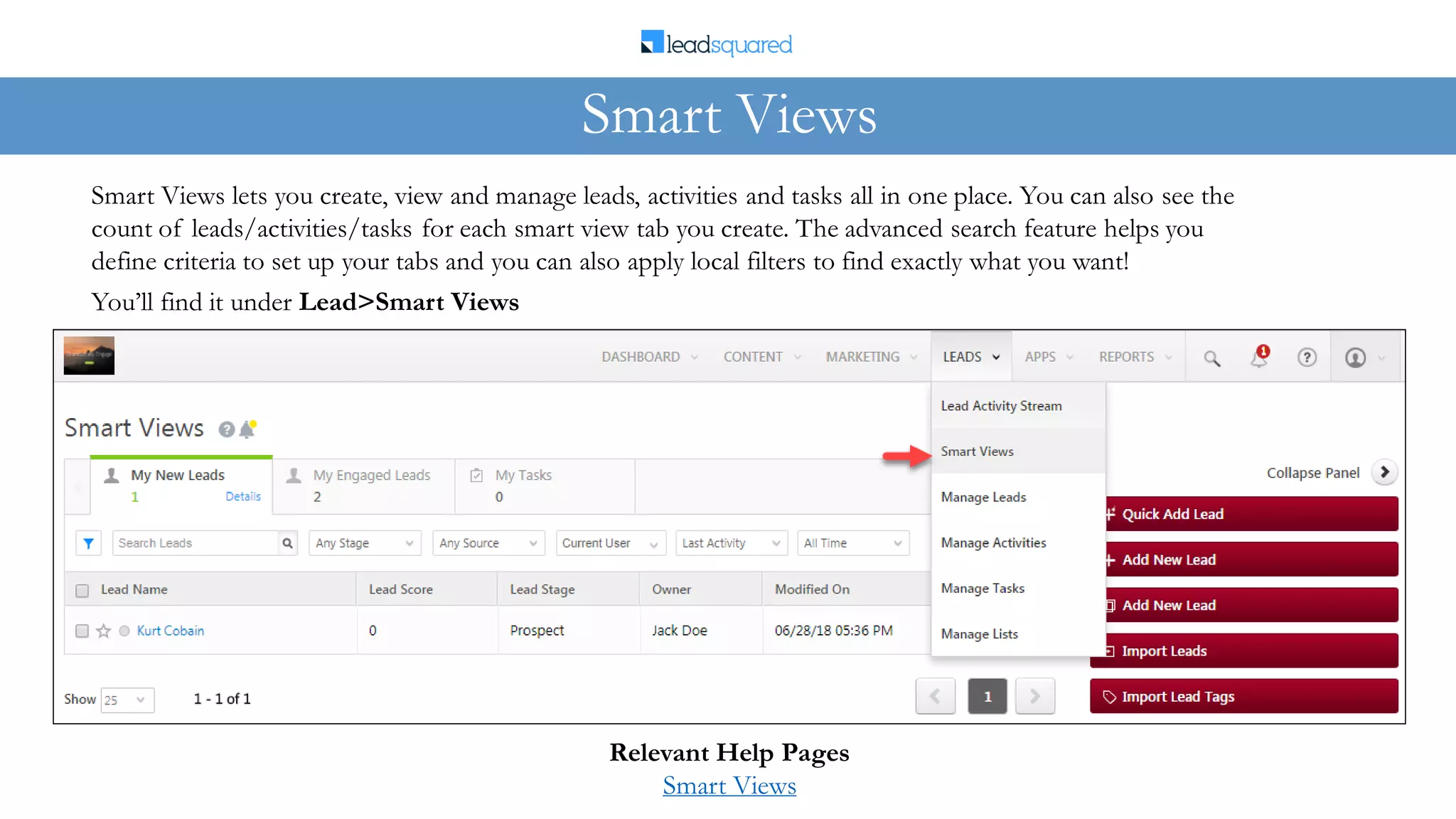Click the blue advanced filter funnel icon
The height and width of the screenshot is (819, 1456).
coord(88,543)
